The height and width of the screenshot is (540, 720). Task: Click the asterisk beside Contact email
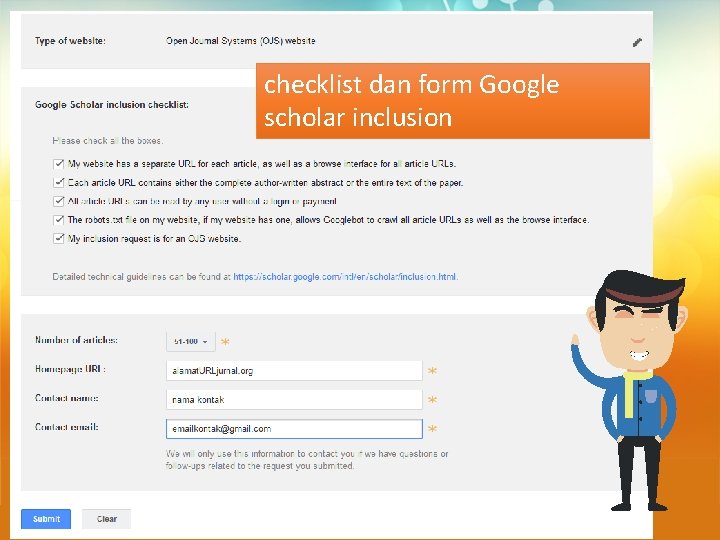432,430
